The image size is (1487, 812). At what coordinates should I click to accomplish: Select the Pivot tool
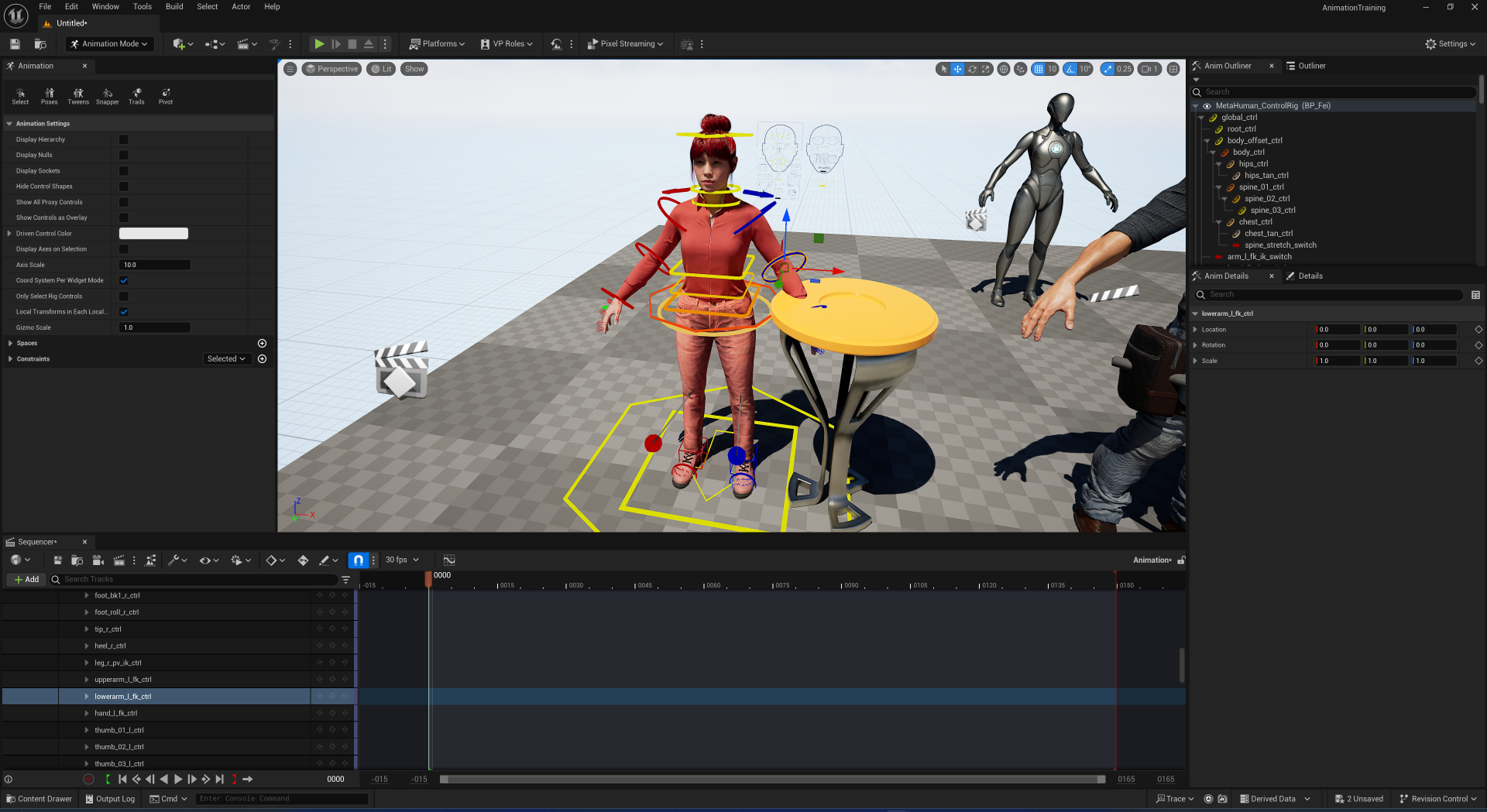click(166, 96)
